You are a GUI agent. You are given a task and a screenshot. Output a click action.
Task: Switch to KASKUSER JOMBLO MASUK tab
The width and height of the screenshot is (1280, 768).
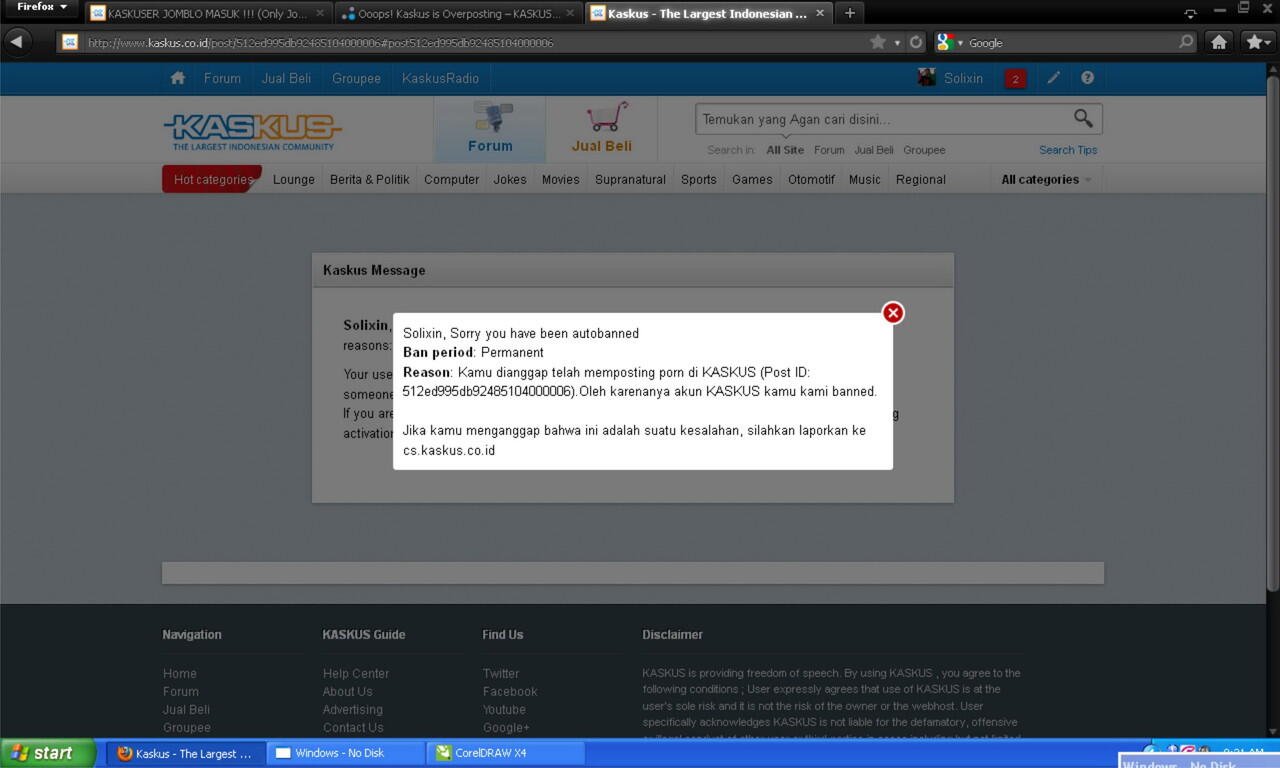pyautogui.click(x=208, y=14)
